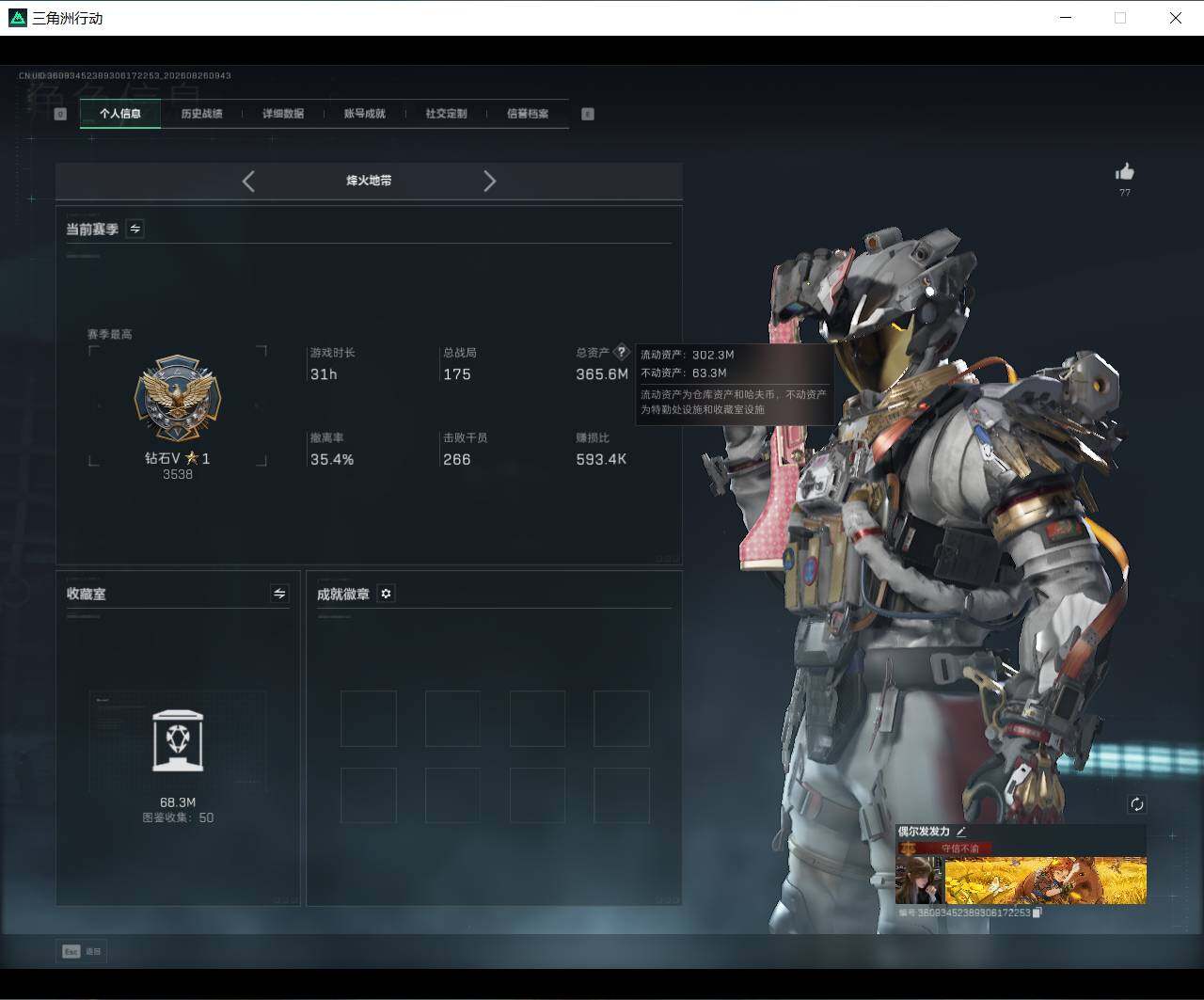Minimize the 三角洲行动 window
The width and height of the screenshot is (1204, 1000).
(x=1066, y=18)
